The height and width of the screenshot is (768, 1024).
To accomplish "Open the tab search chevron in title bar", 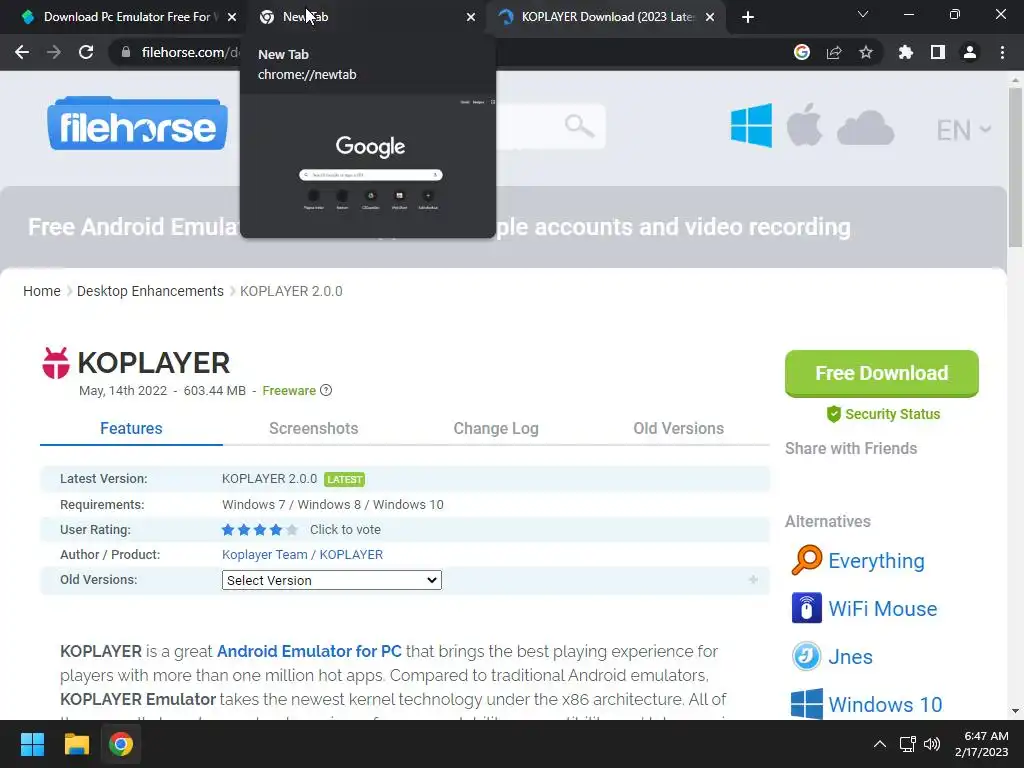I will (863, 14).
